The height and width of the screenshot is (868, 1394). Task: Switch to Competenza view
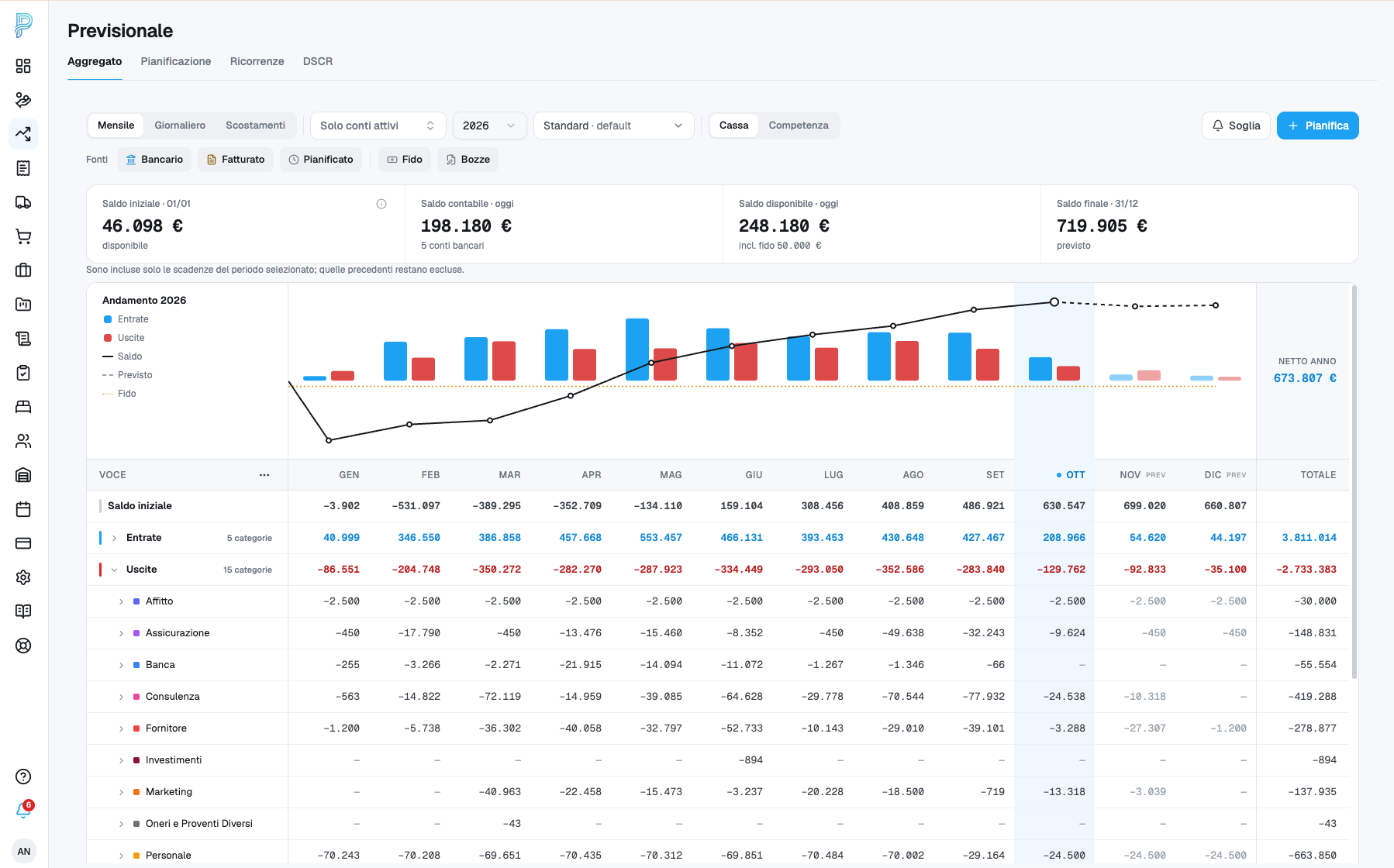799,126
